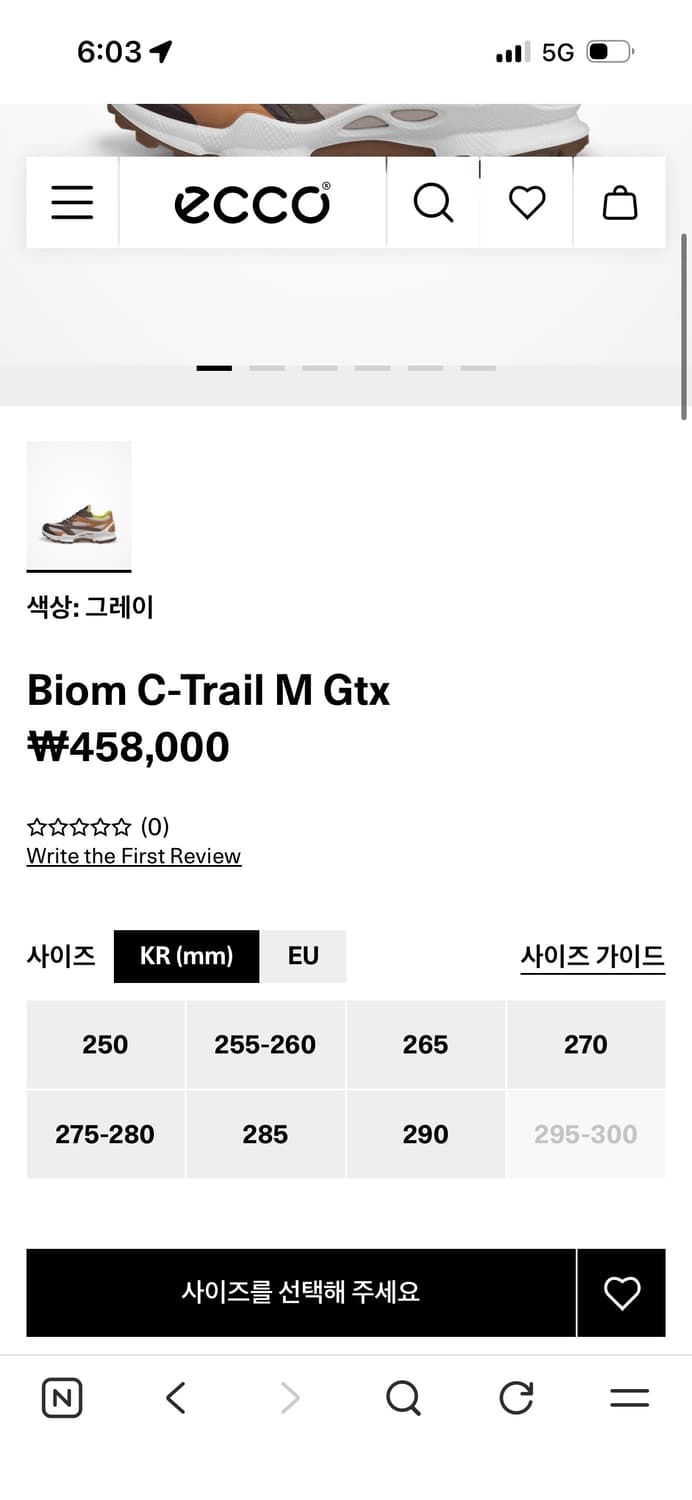
Task: Open browser tabs via bottom-right icon
Action: click(628, 1398)
